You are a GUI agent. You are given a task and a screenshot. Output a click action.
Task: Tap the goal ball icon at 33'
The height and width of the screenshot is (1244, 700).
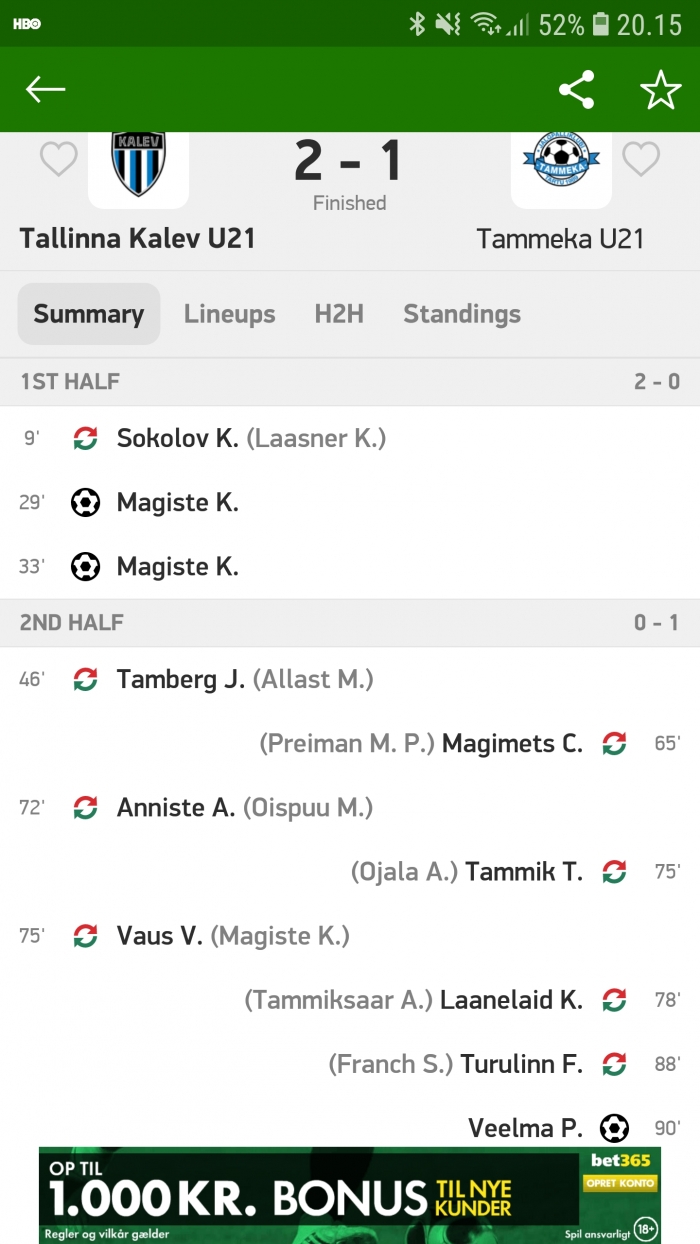pyautogui.click(x=86, y=566)
